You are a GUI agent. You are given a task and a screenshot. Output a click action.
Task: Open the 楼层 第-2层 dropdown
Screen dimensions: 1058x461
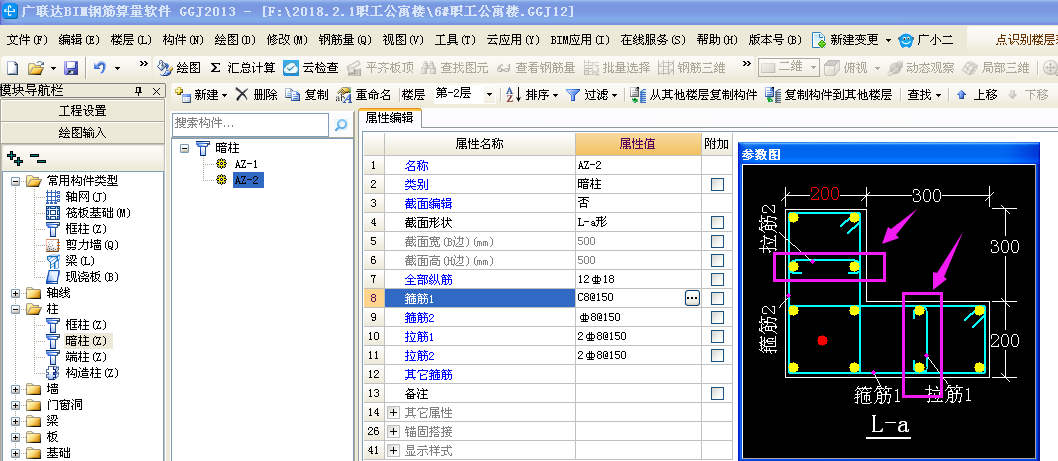pyautogui.click(x=489, y=94)
